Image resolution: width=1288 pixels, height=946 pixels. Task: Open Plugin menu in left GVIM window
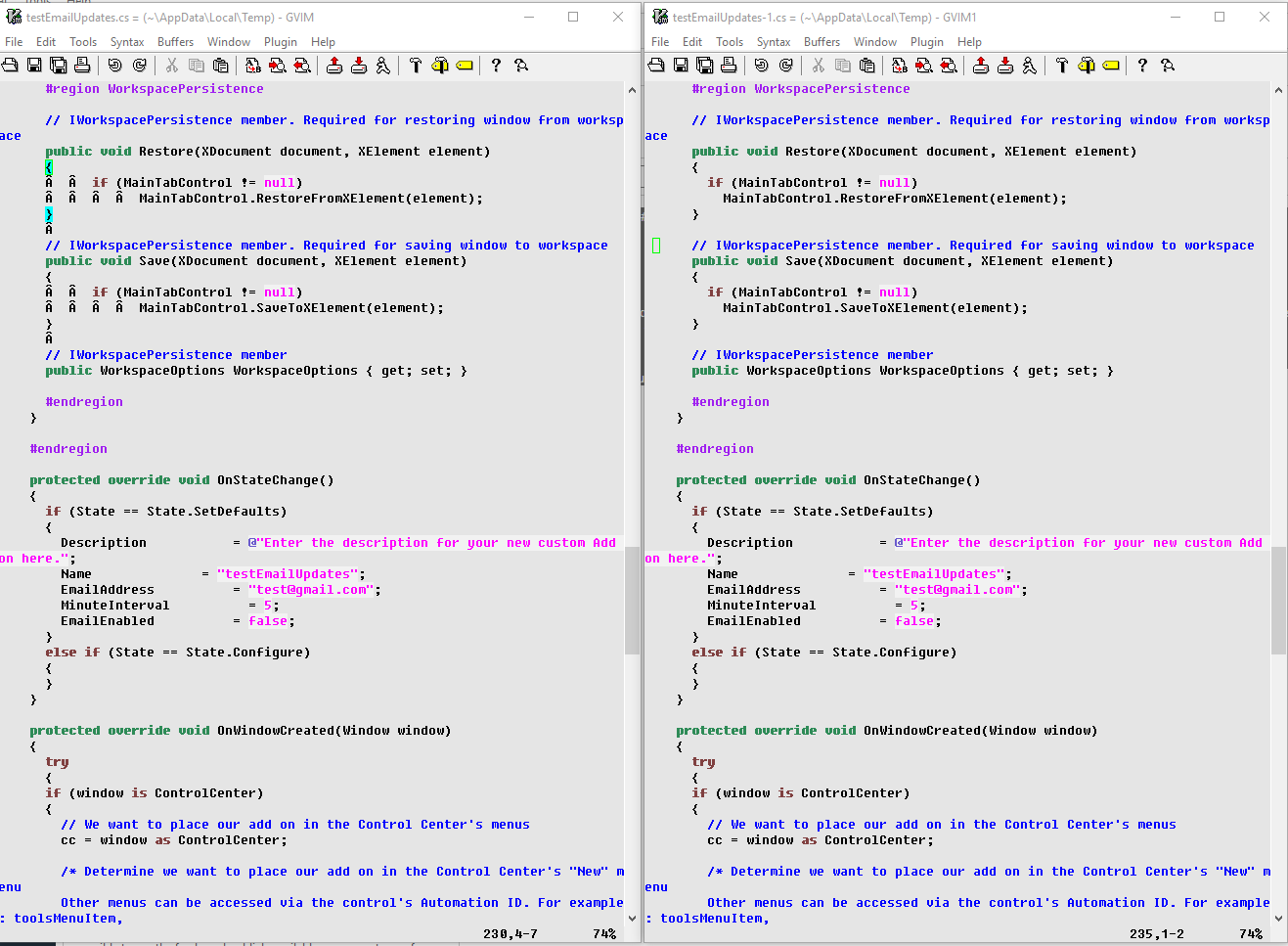(x=281, y=42)
